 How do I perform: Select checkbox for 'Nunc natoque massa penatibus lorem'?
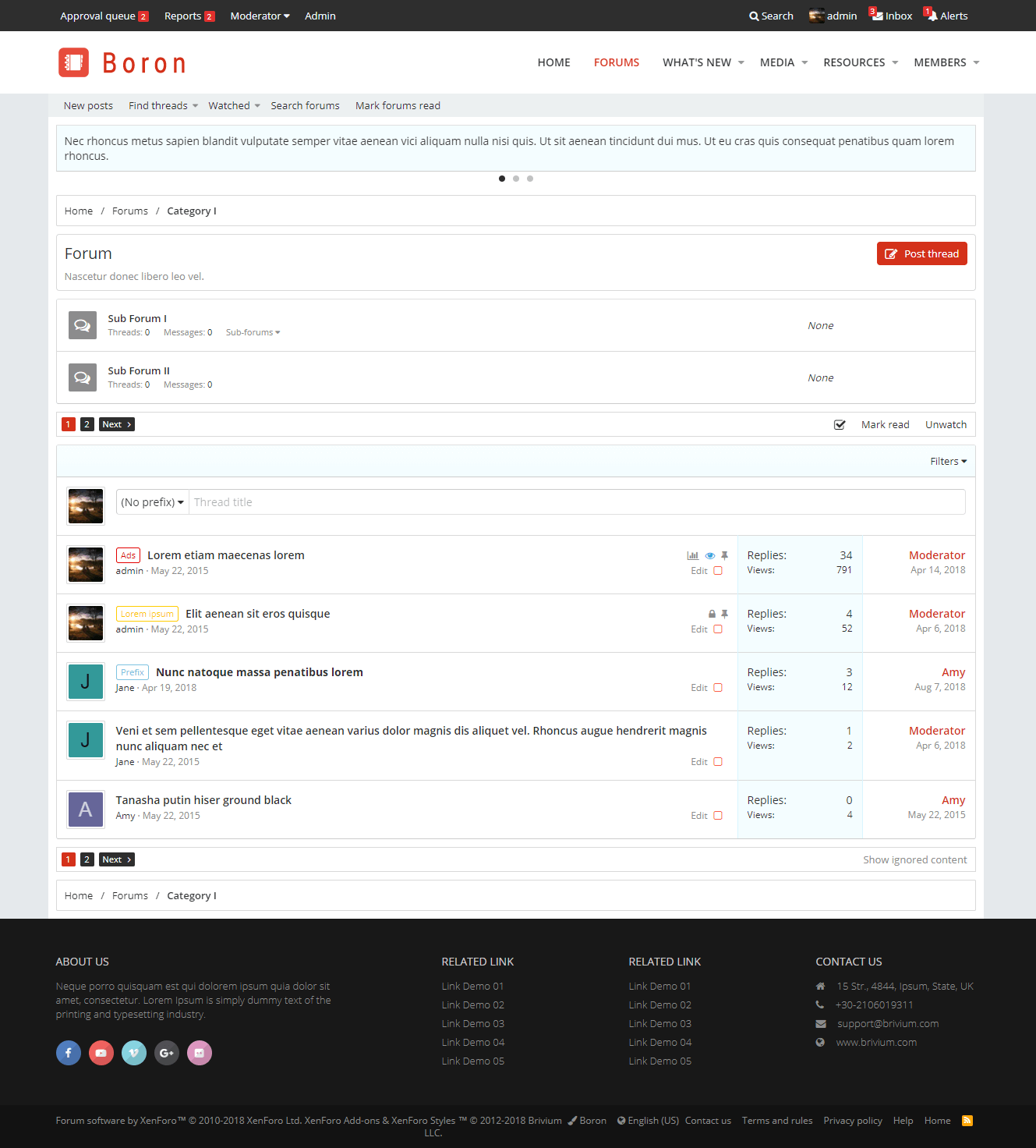(718, 688)
